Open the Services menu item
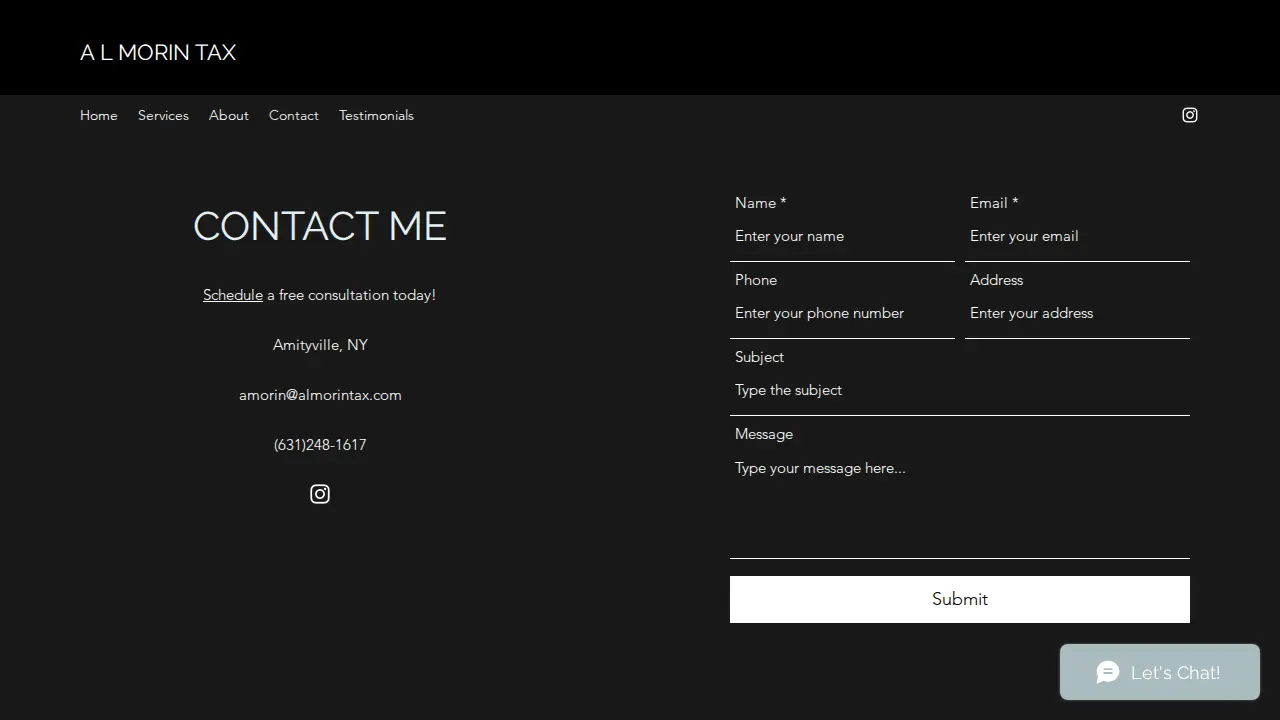Viewport: 1280px width, 720px height. pos(163,116)
